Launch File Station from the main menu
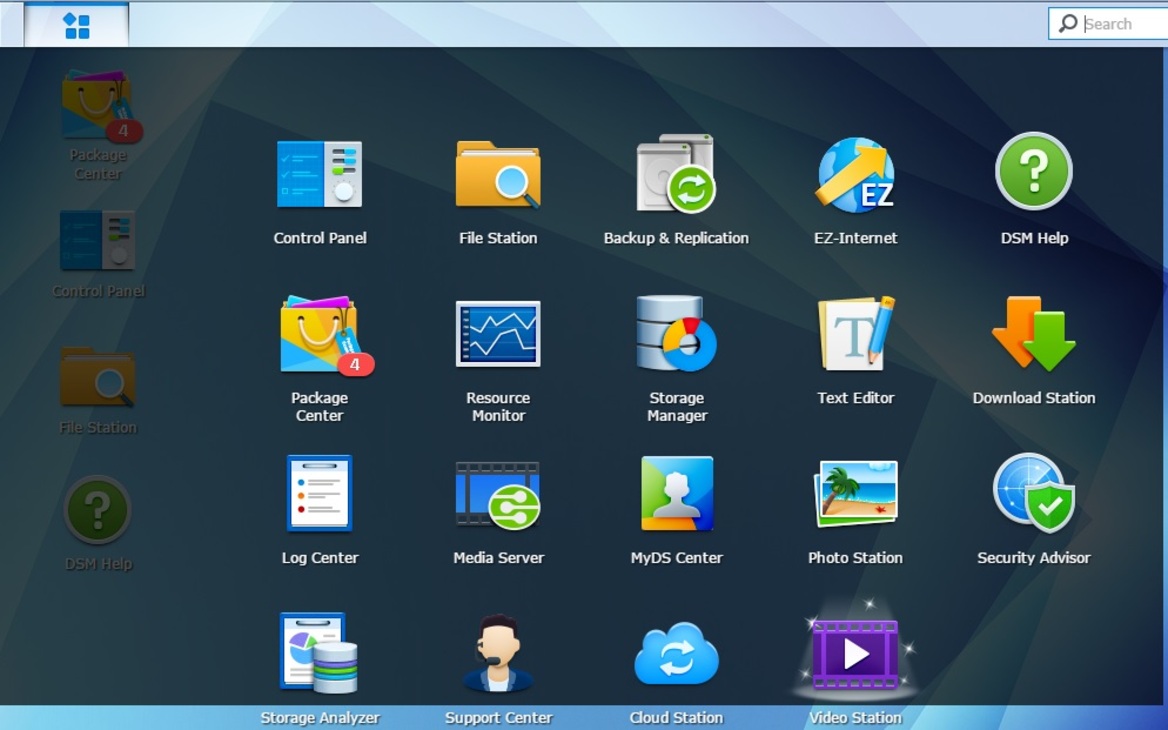Screen dimensions: 1168x730 (x=498, y=174)
